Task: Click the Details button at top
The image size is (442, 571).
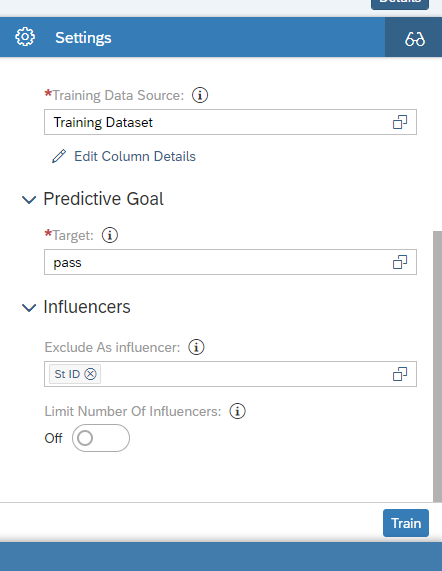Action: point(400,3)
